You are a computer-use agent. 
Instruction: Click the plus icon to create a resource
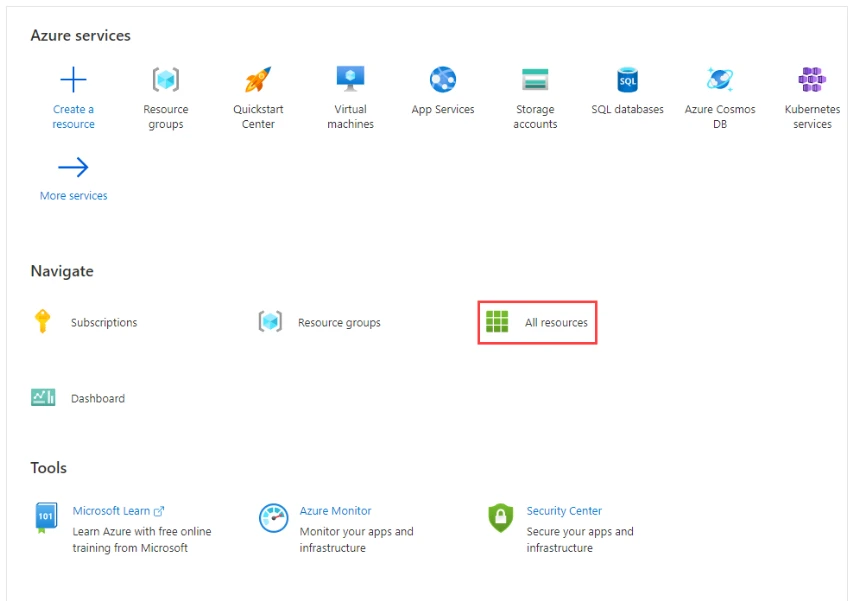tap(73, 80)
